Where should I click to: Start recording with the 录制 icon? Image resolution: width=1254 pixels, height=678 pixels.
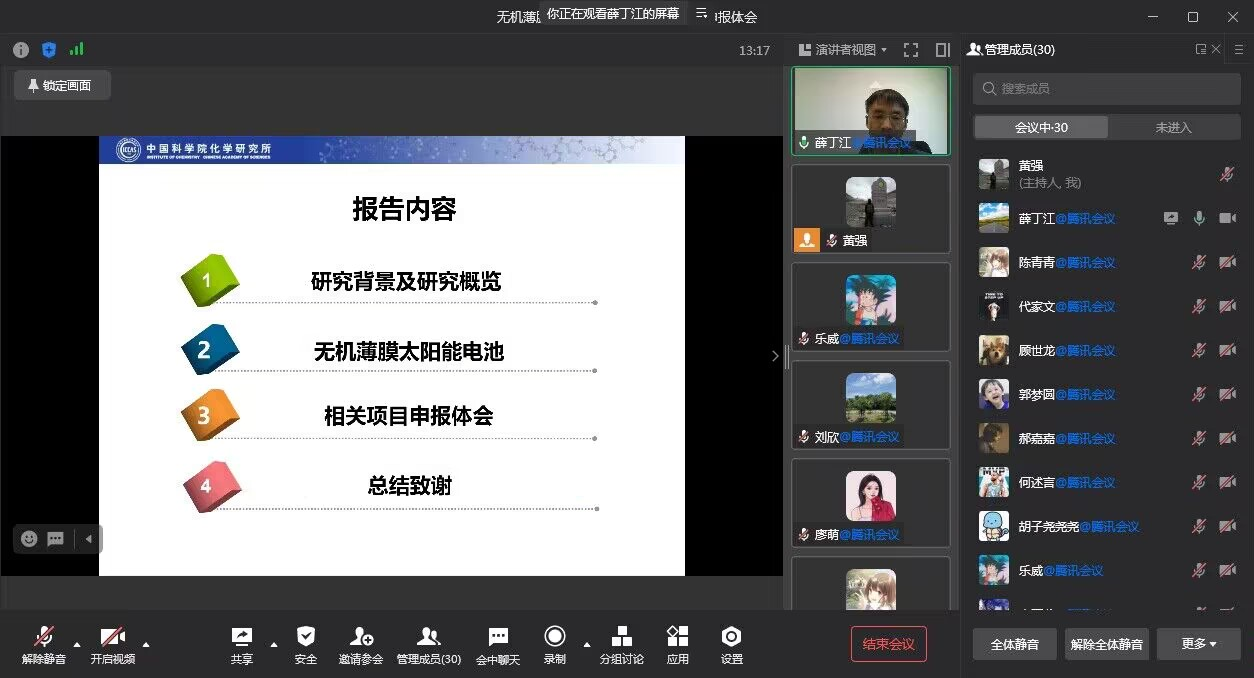tap(555, 637)
